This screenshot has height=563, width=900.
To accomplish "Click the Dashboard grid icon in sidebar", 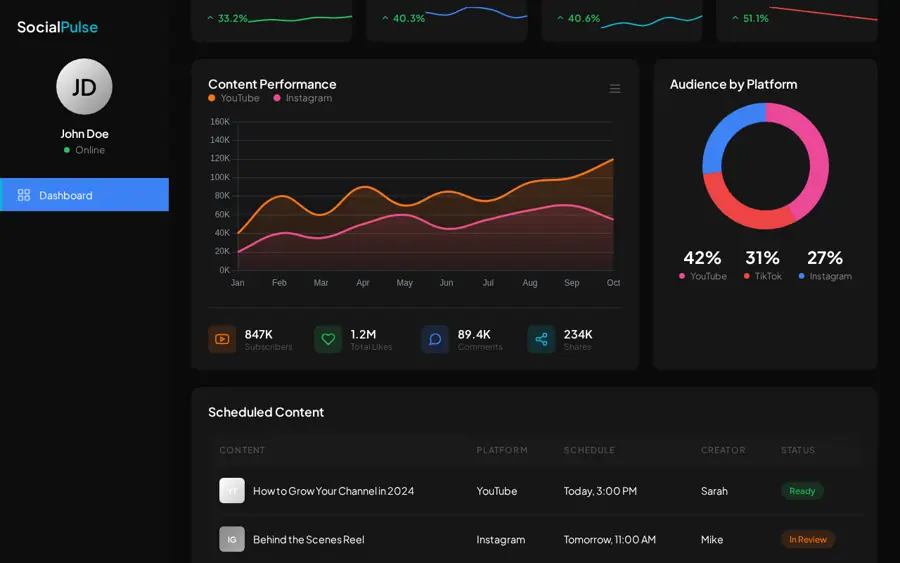I will click(24, 195).
